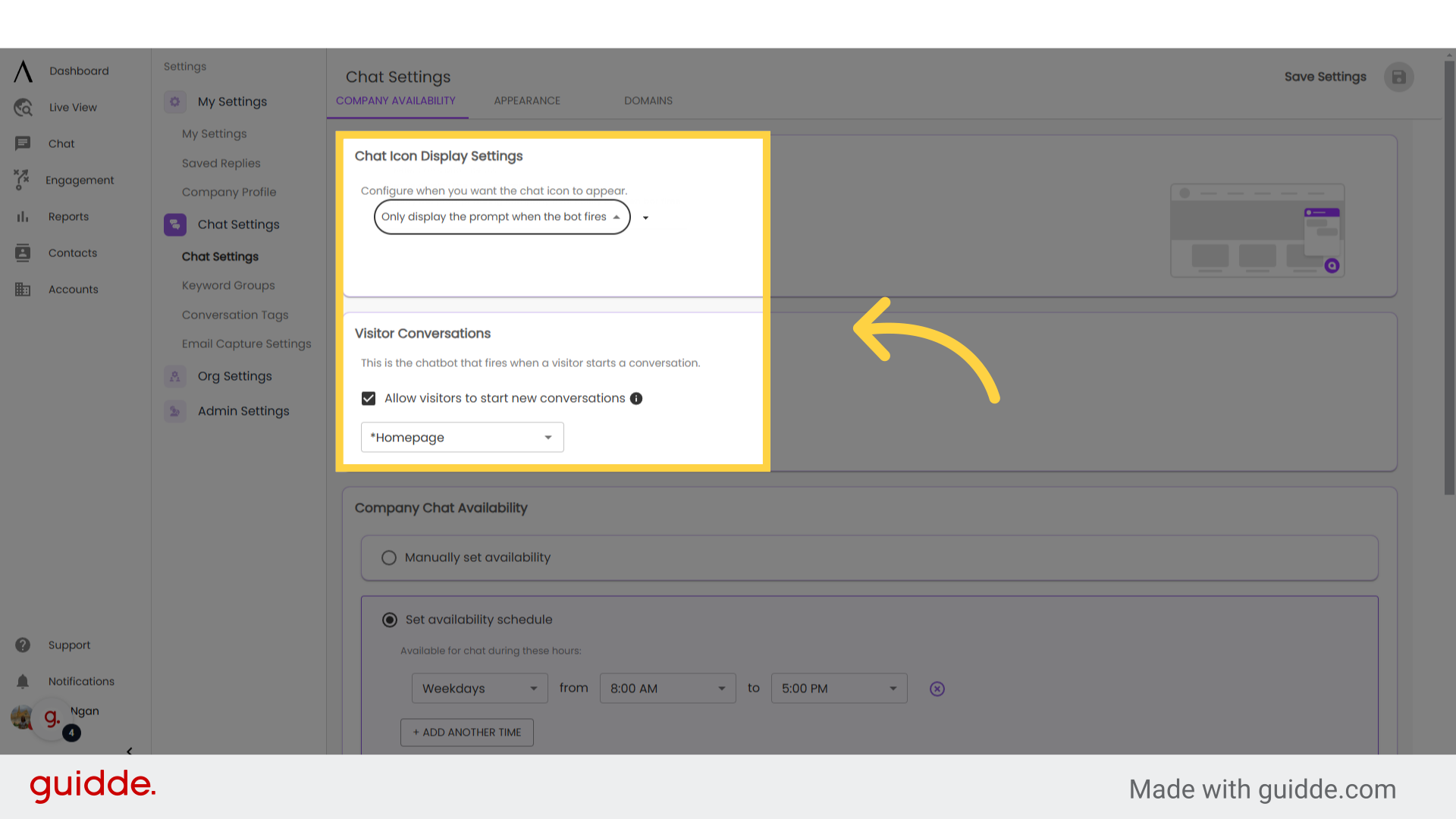Image resolution: width=1456 pixels, height=819 pixels.
Task: Open Email Capture Settings link
Action: pos(246,344)
